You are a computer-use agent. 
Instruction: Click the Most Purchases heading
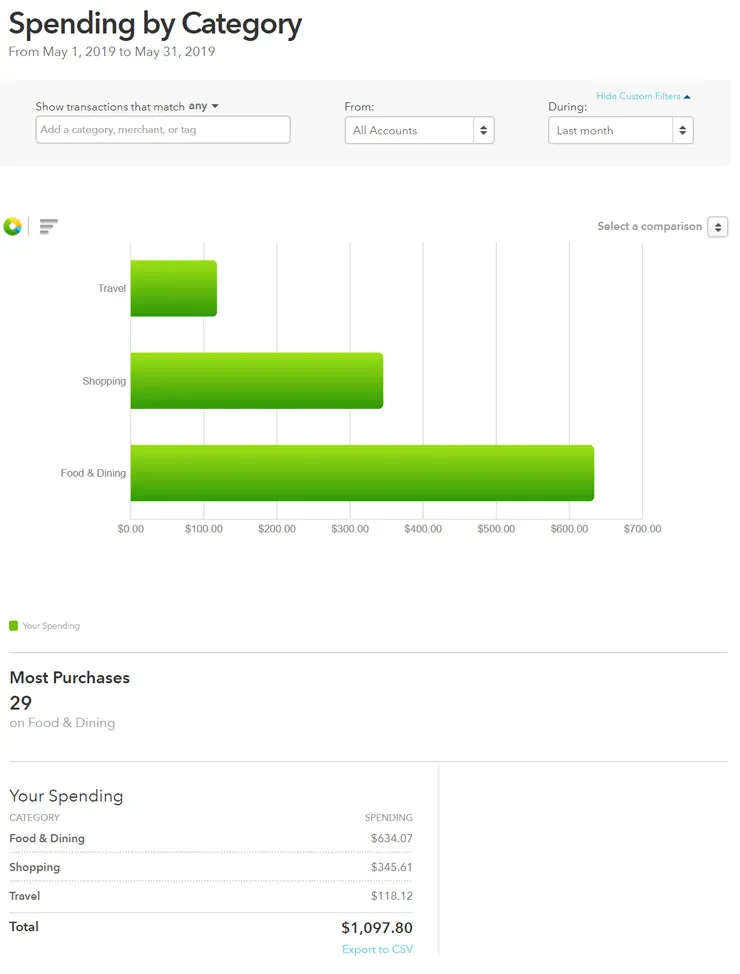click(70, 677)
